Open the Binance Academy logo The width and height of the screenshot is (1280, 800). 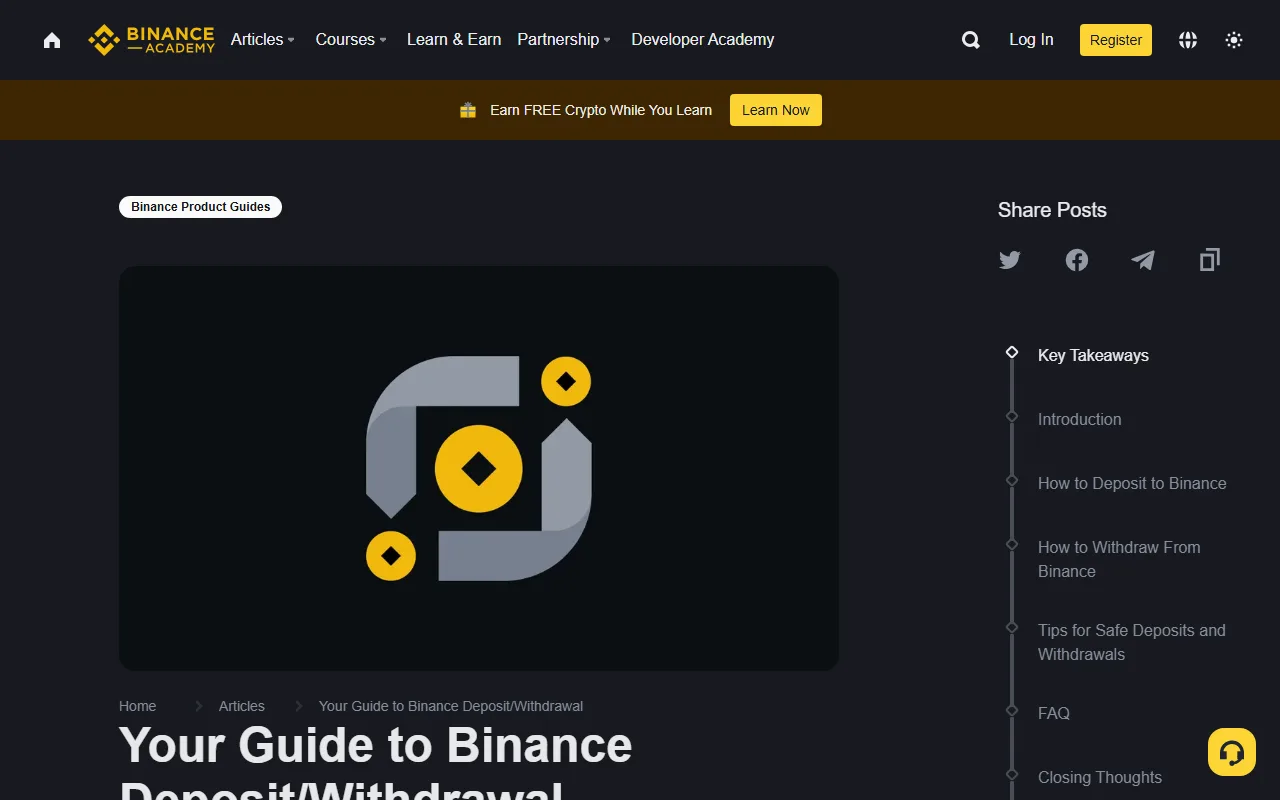coord(151,40)
